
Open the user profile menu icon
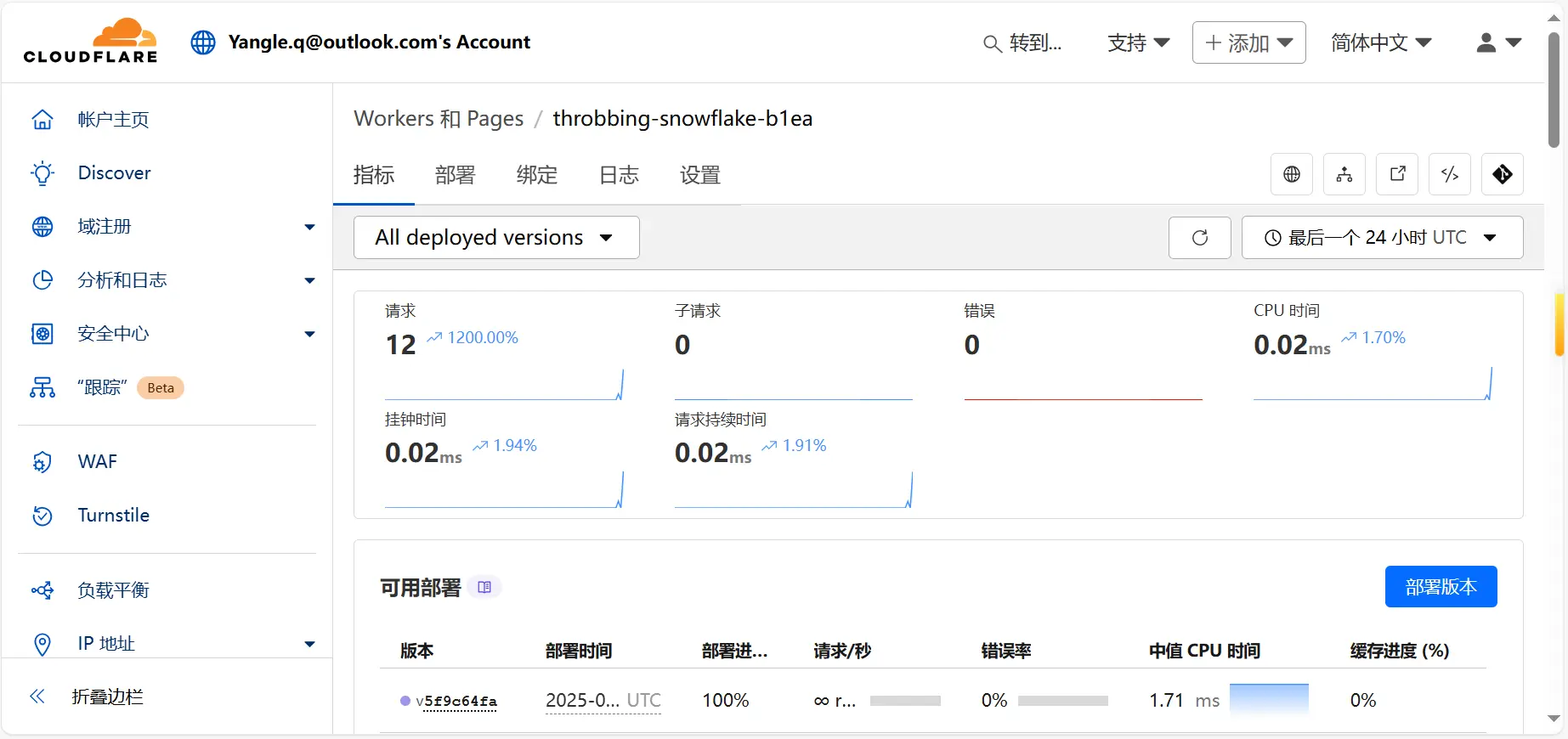(x=1498, y=42)
